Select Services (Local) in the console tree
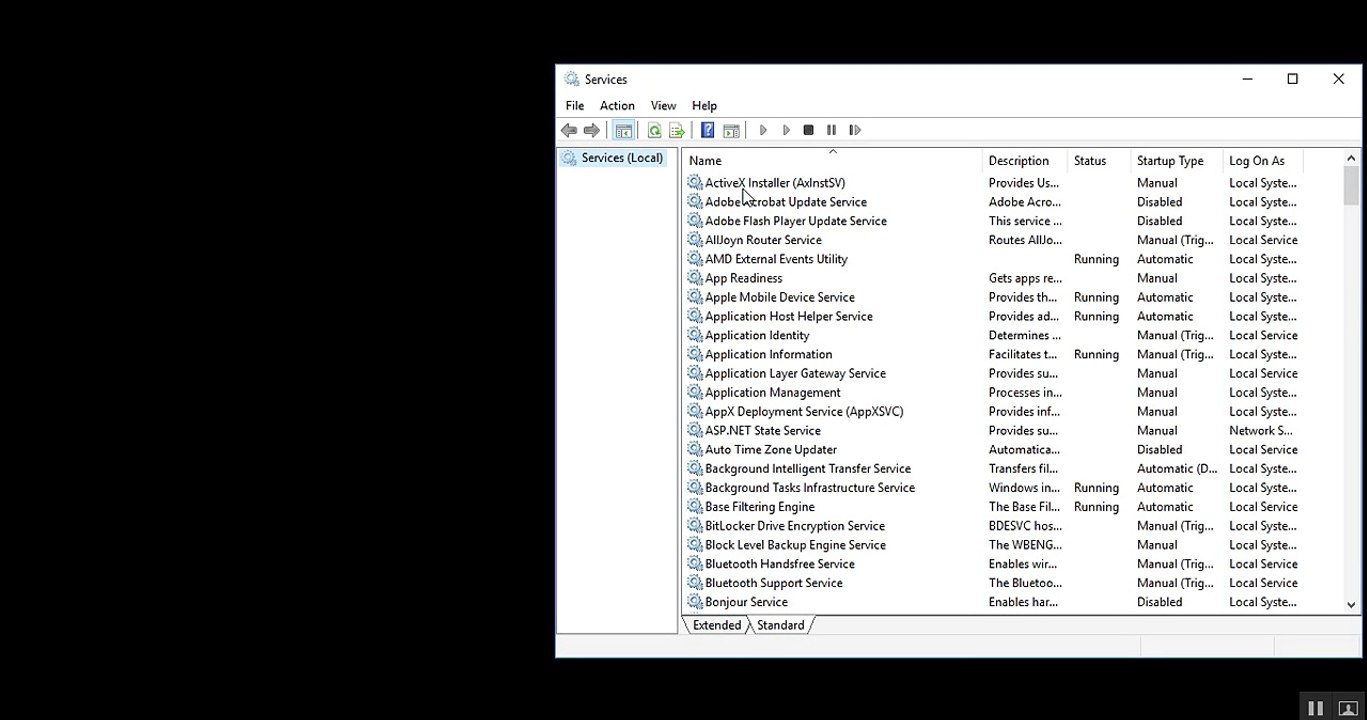This screenshot has height=720, width=1367. (622, 158)
